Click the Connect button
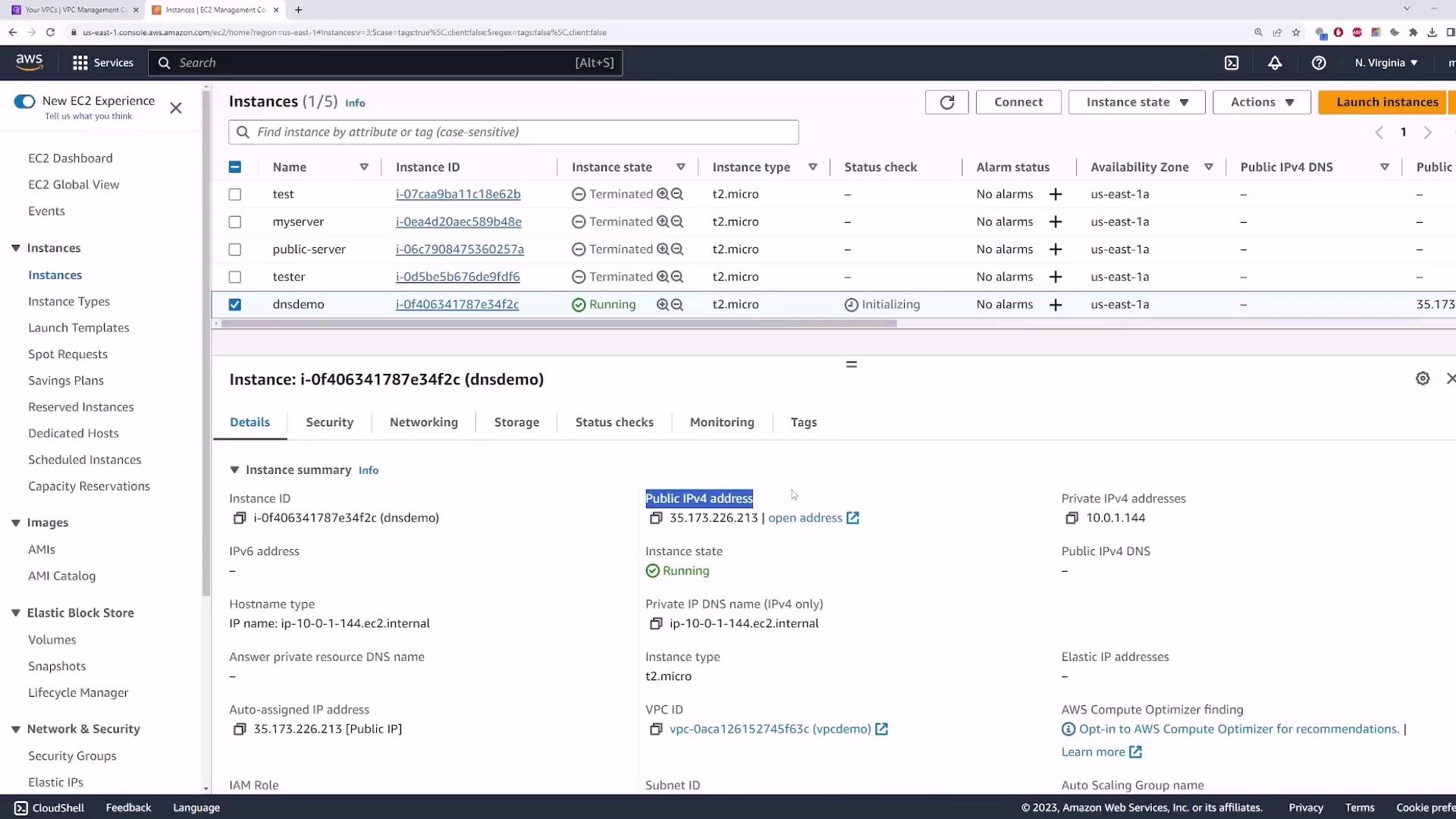The image size is (1456, 819). coord(1018,102)
